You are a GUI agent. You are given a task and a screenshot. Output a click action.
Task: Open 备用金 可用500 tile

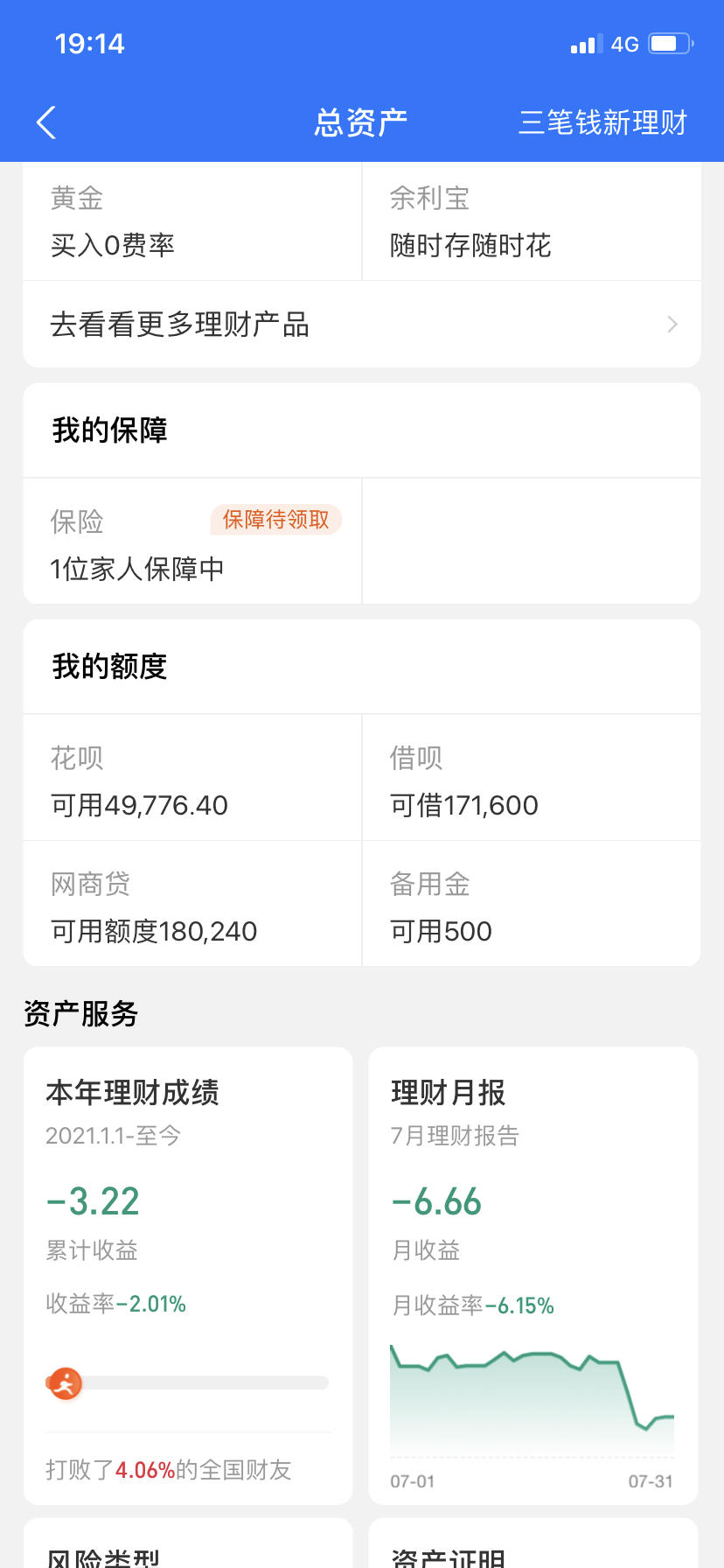[532, 904]
